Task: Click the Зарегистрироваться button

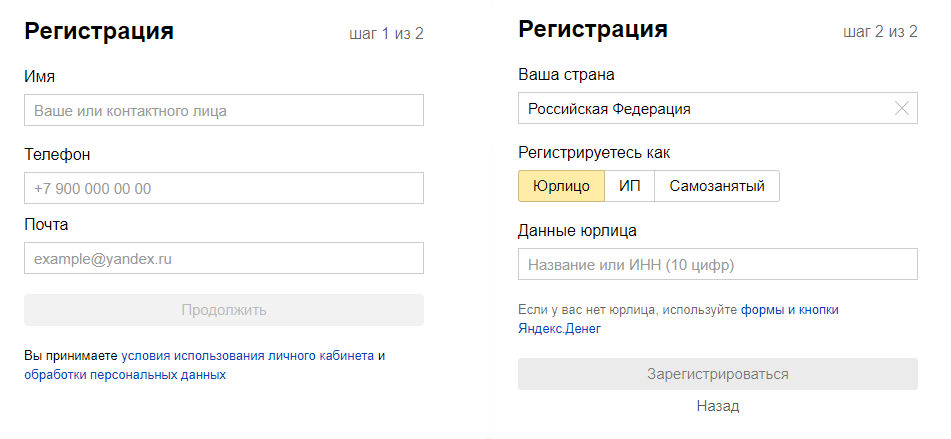Action: click(717, 374)
